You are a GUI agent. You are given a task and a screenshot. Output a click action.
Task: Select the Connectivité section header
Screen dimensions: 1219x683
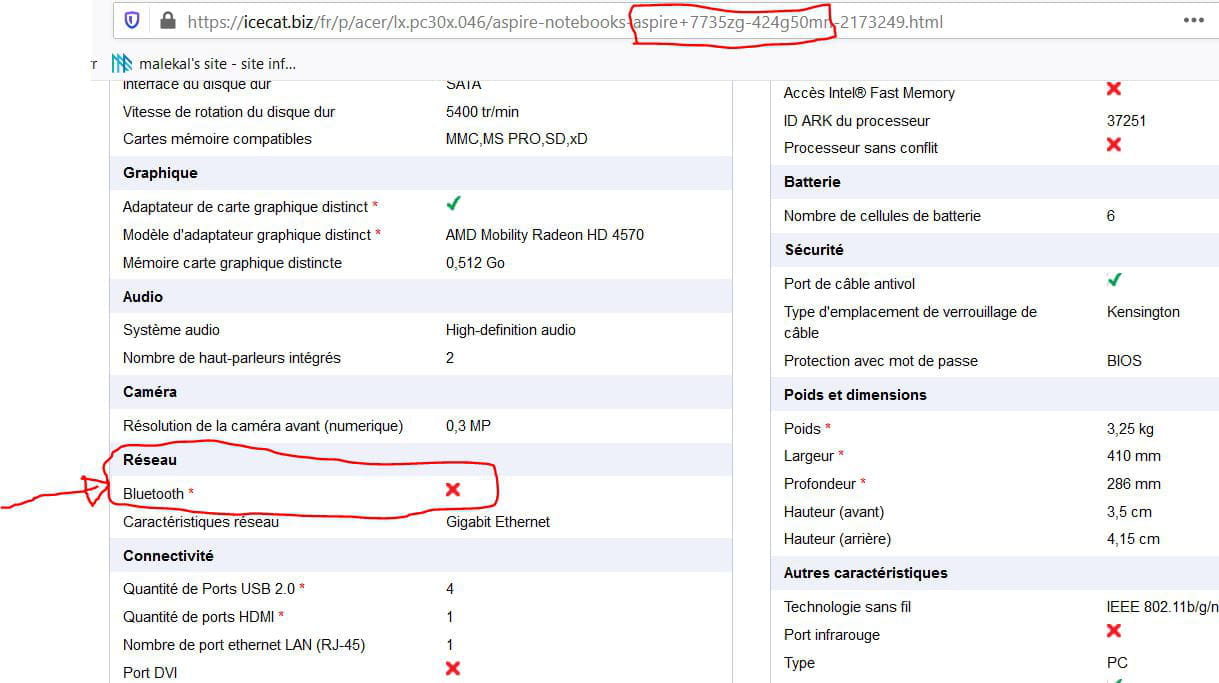(x=168, y=556)
